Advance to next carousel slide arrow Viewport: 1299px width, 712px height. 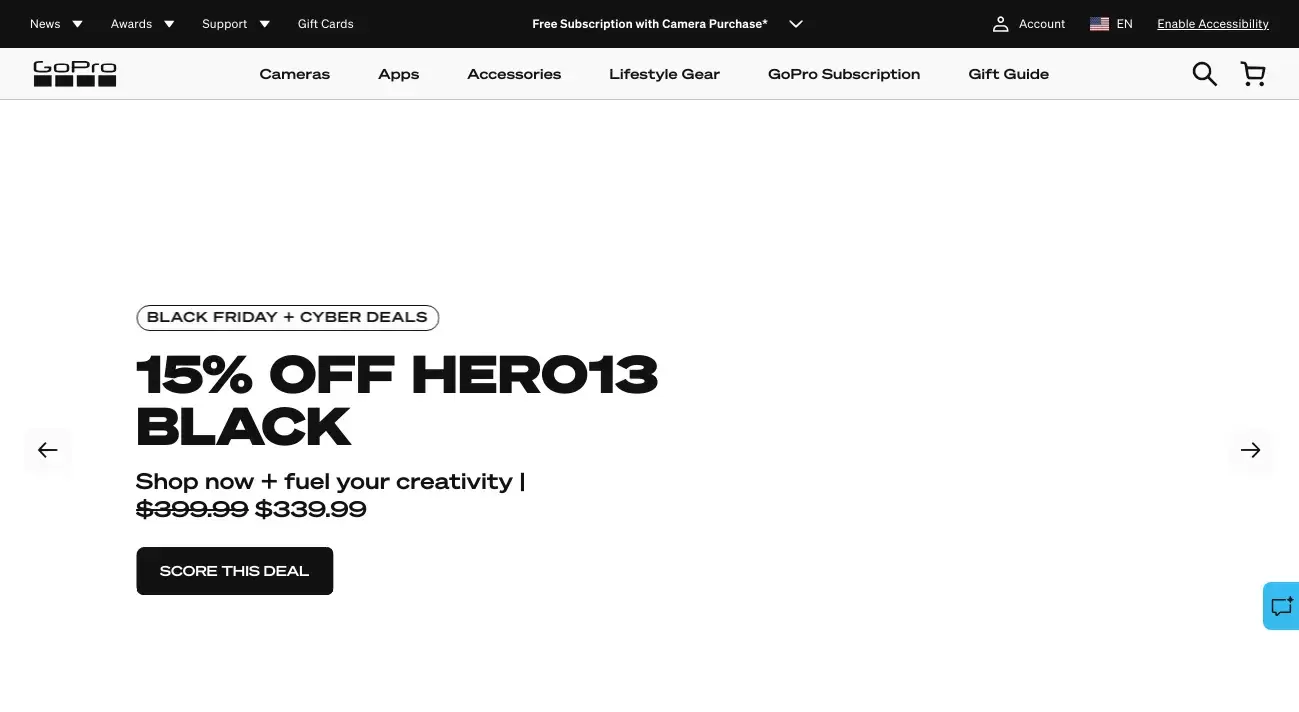(1250, 450)
